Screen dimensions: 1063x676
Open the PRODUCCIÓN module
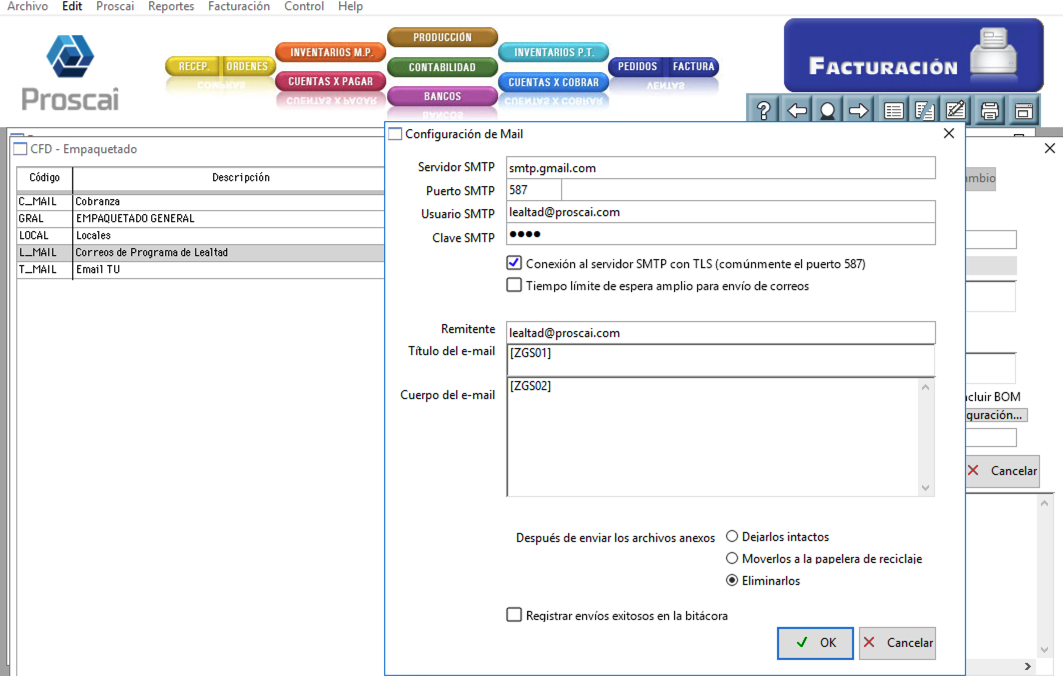442,37
